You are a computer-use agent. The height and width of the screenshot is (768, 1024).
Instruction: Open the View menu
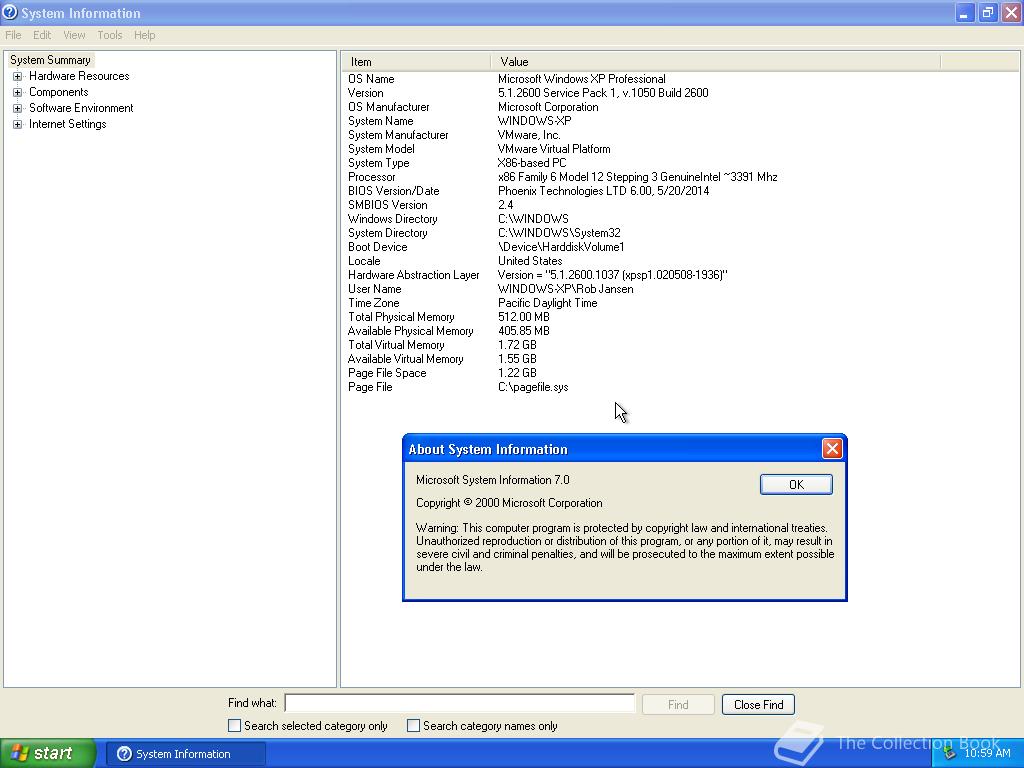point(74,35)
